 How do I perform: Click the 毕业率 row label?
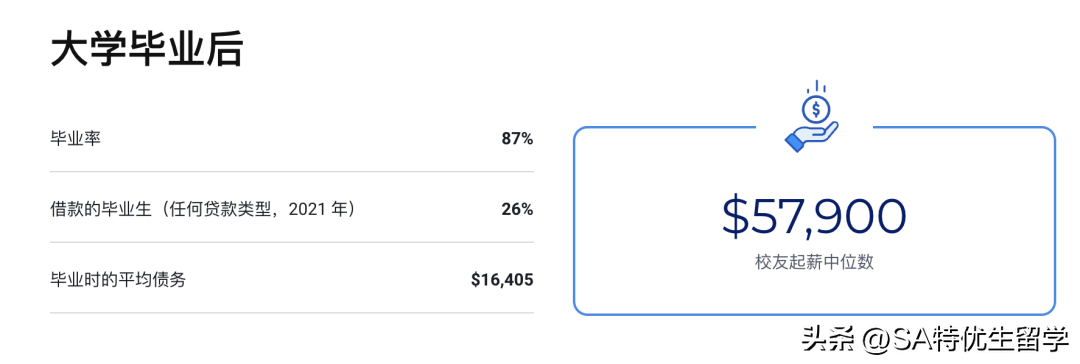[76, 139]
